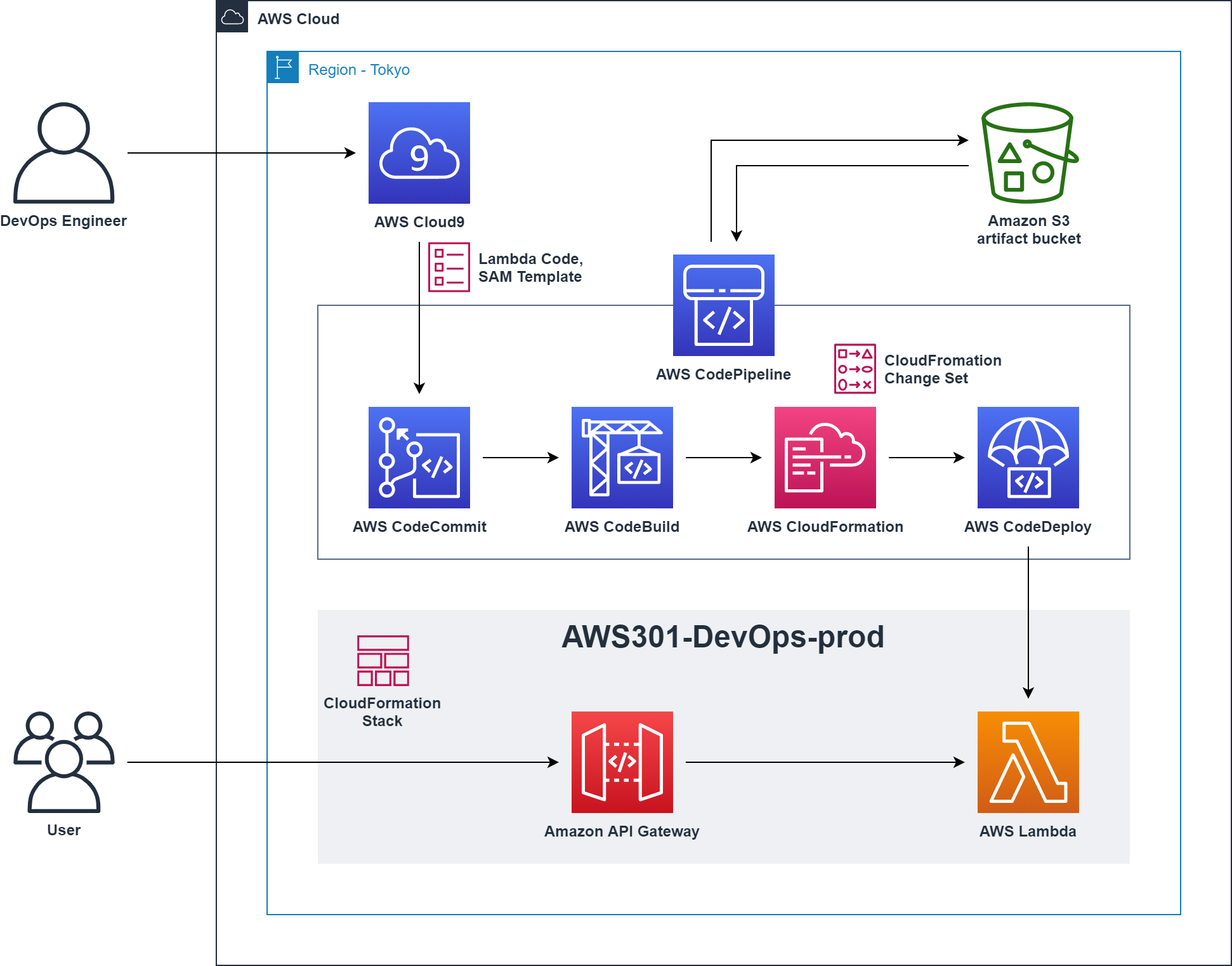
Task: Click the AWS Cloud header icon
Action: pyautogui.click(x=232, y=17)
